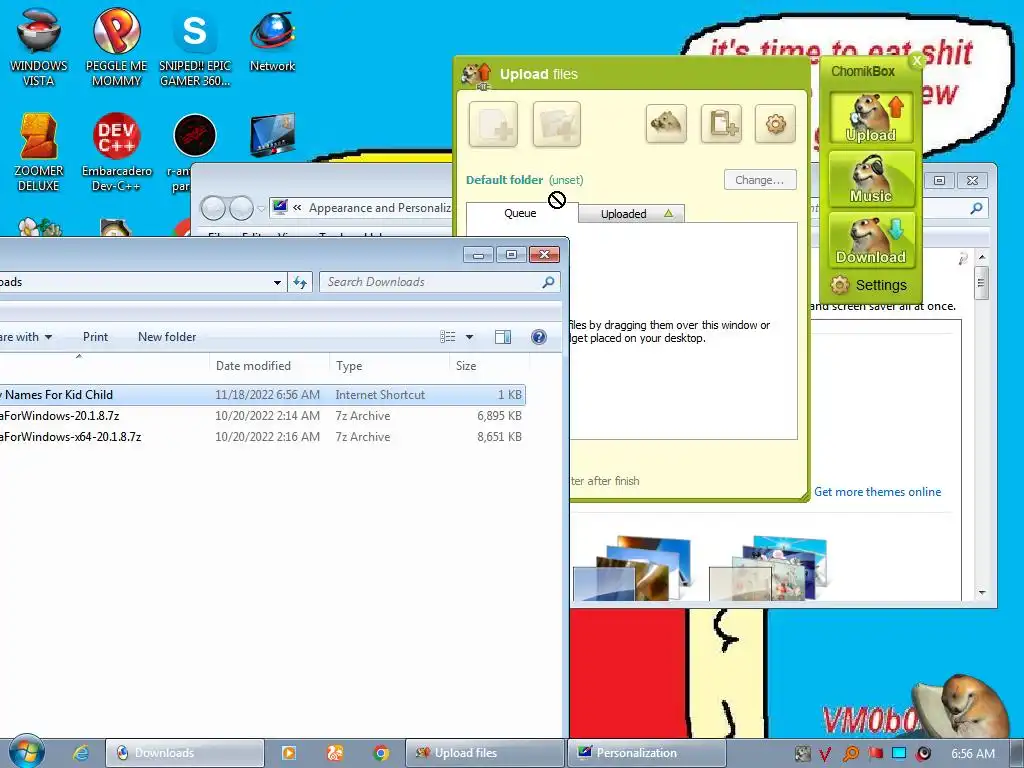Open the Downloads help button
The height and width of the screenshot is (768, 1024).
[x=539, y=337]
